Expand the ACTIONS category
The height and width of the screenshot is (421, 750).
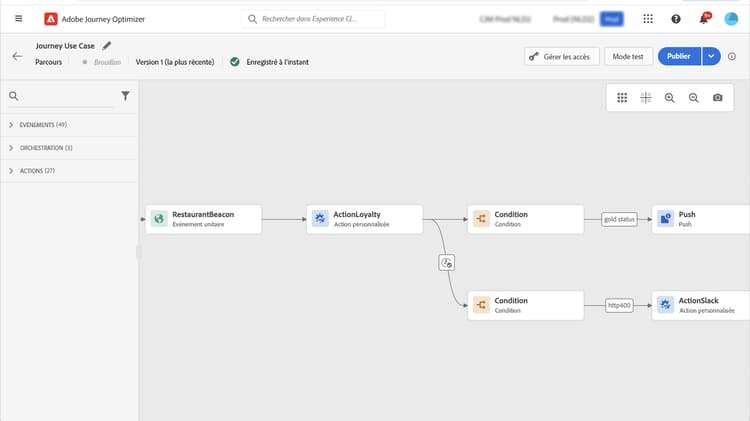(11, 171)
